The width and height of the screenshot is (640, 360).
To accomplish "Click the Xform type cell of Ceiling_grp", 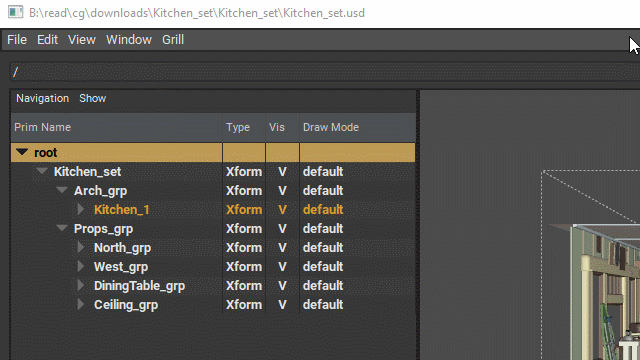I will point(244,304).
